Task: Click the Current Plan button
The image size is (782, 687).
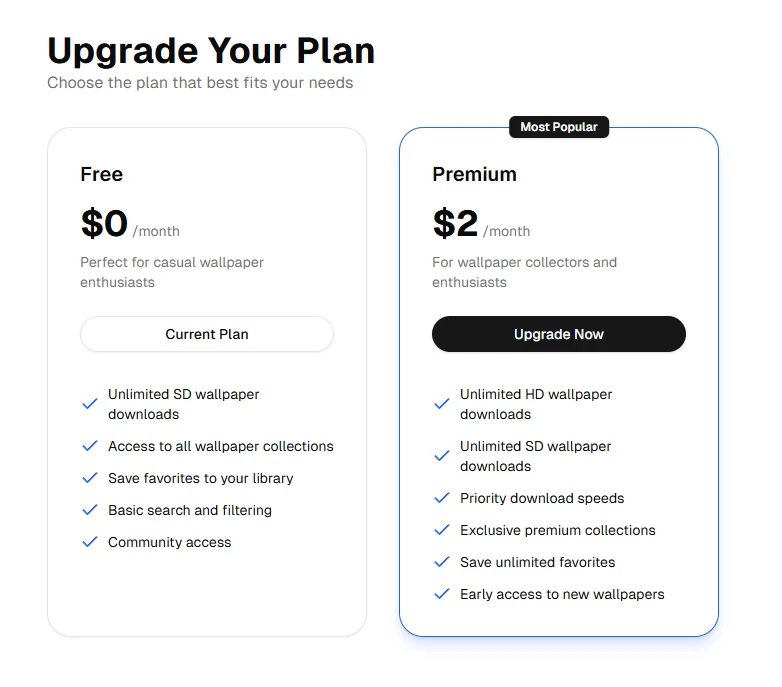Action: pyautogui.click(x=207, y=334)
